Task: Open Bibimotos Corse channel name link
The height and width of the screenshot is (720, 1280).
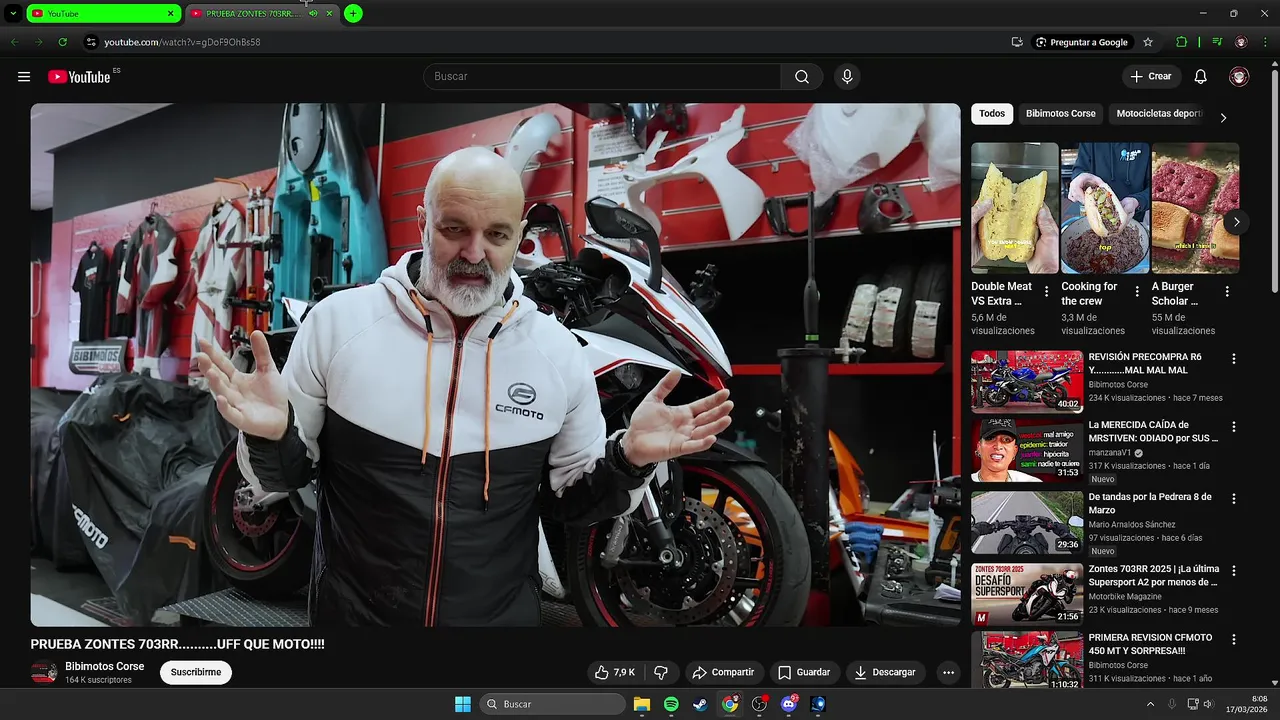Action: click(105, 667)
